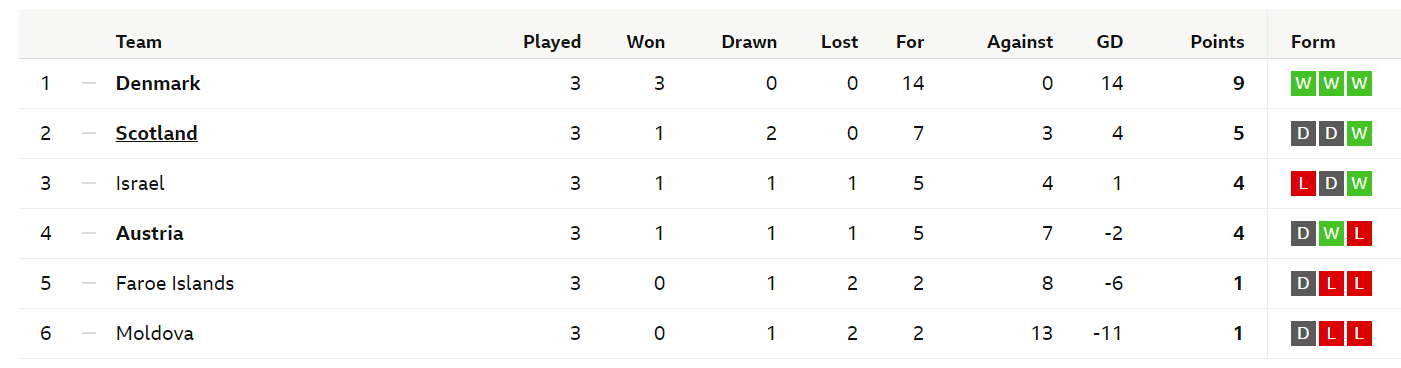The width and height of the screenshot is (1401, 368).
Task: Click Austria's green W form badge
Action: 1331,234
